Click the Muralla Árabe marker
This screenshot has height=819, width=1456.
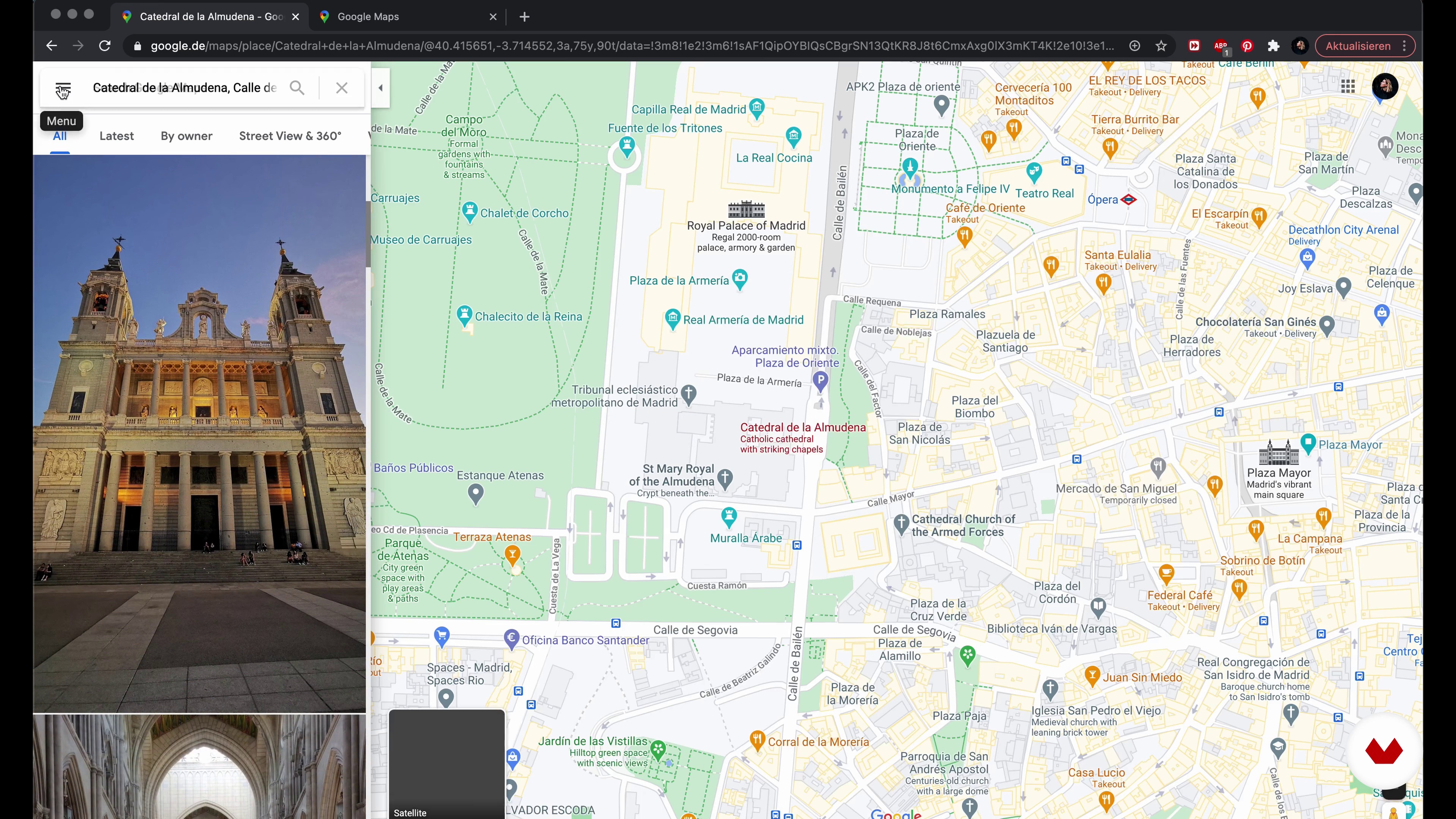click(x=729, y=517)
